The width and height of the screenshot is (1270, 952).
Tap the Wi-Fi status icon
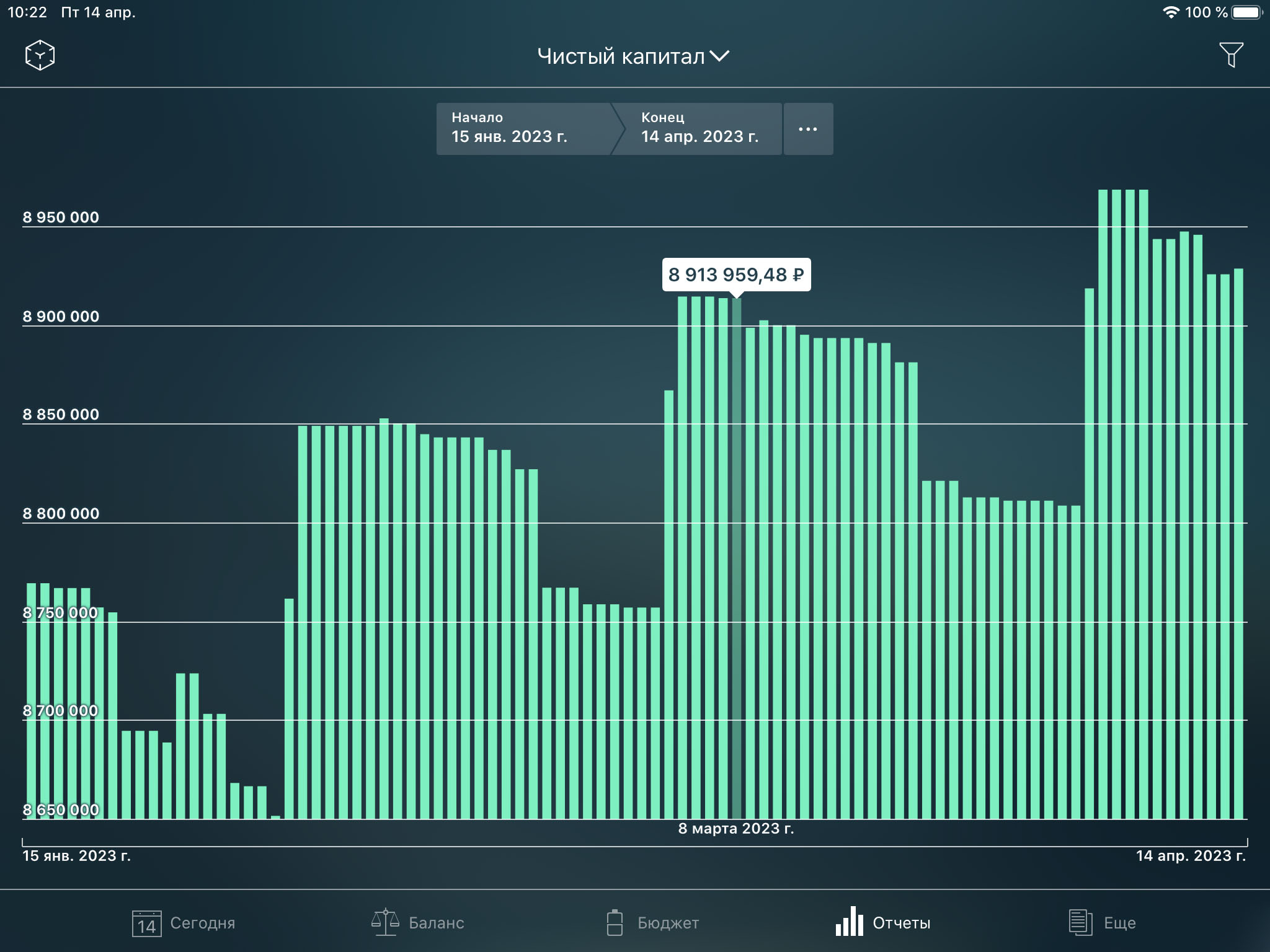[x=1170, y=12]
